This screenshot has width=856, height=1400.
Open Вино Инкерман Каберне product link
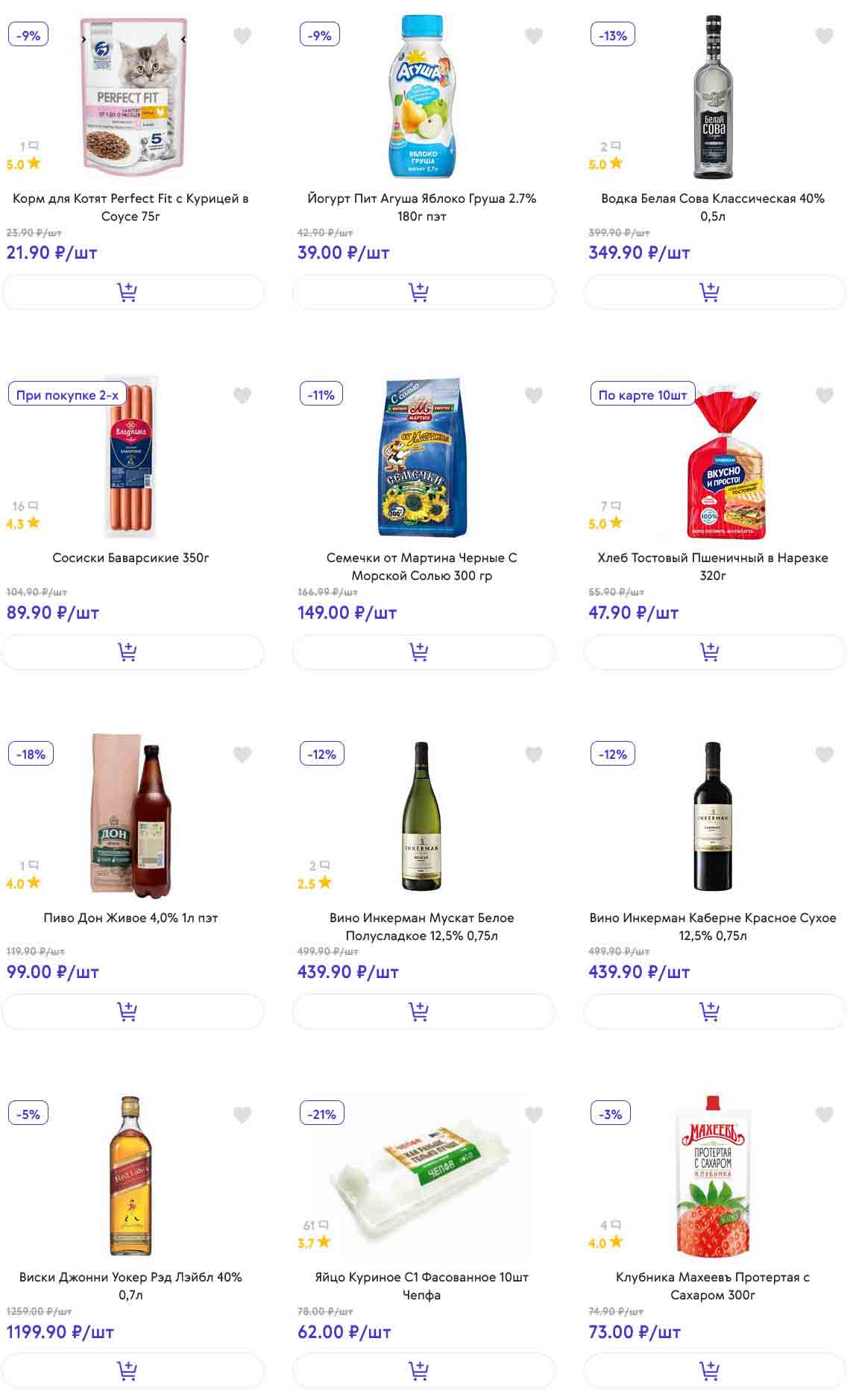tap(712, 927)
